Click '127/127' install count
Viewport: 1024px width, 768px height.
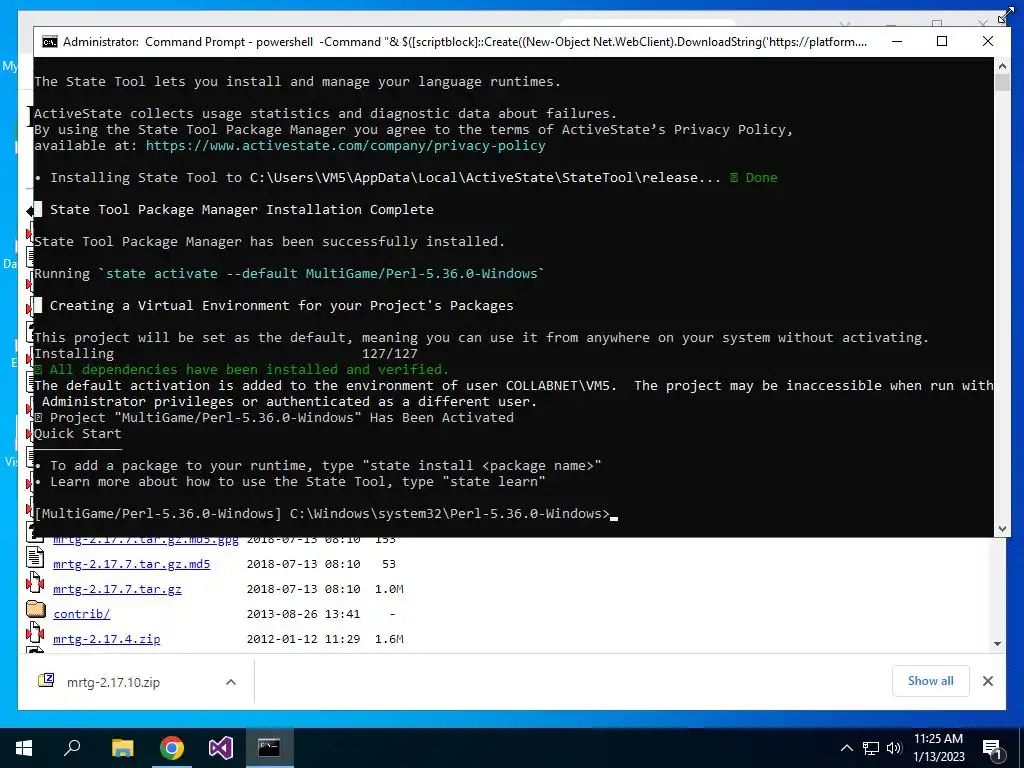[389, 354]
